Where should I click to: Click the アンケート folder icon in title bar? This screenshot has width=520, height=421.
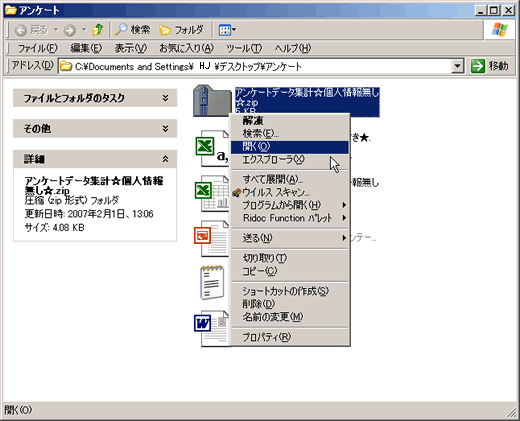pyautogui.click(x=11, y=10)
